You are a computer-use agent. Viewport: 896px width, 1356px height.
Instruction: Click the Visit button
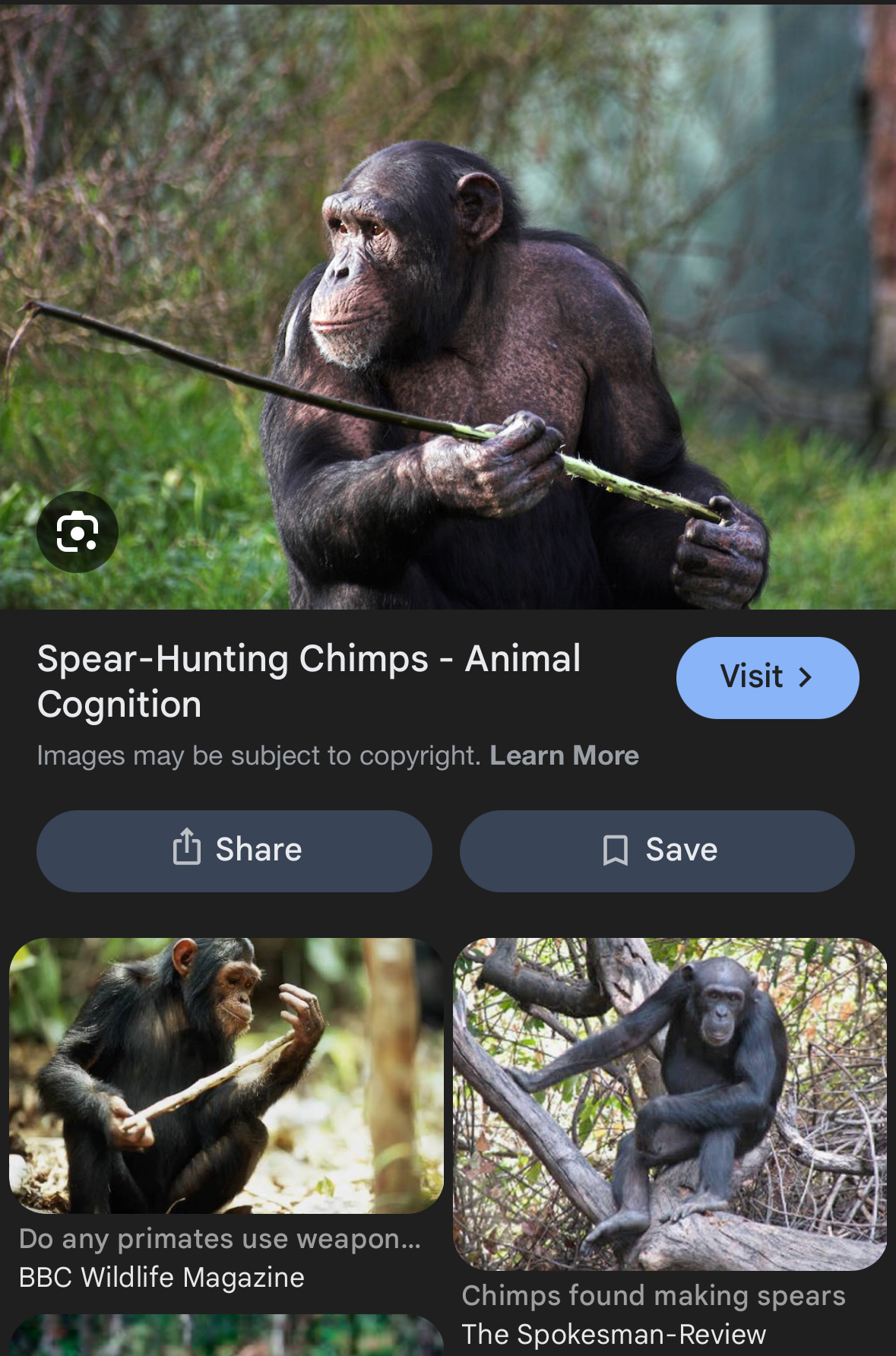click(768, 677)
